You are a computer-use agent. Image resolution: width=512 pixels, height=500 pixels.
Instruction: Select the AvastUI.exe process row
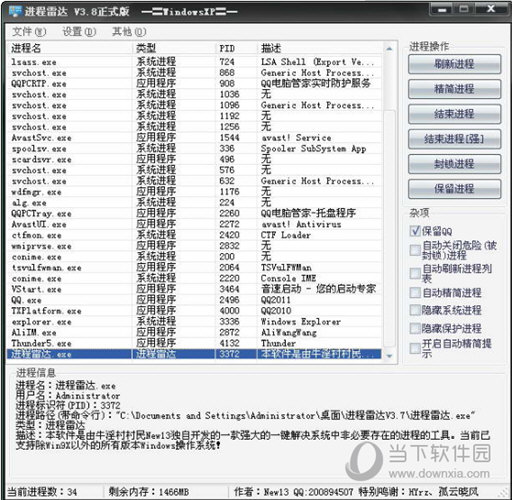click(195, 224)
